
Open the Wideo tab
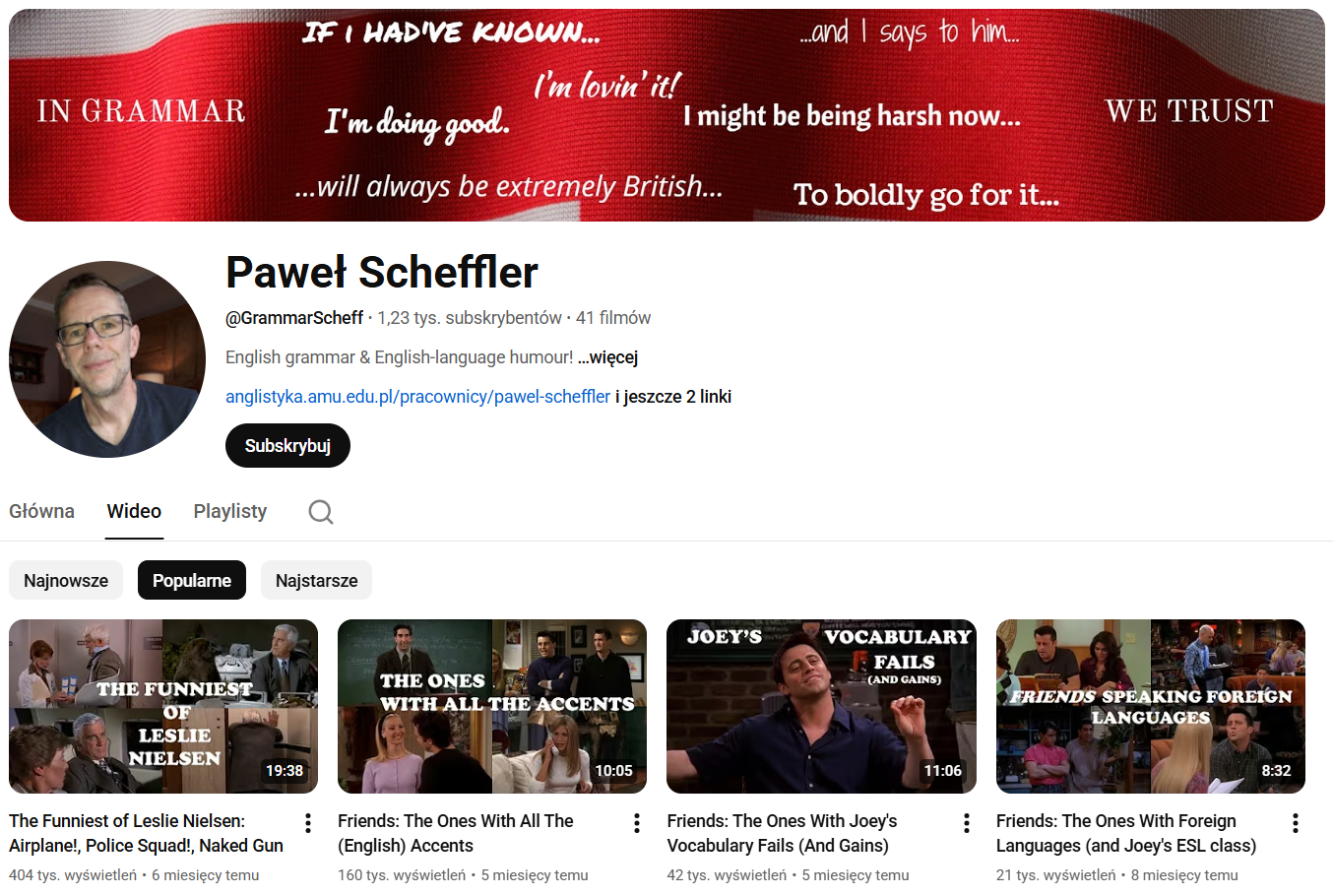[x=134, y=511]
